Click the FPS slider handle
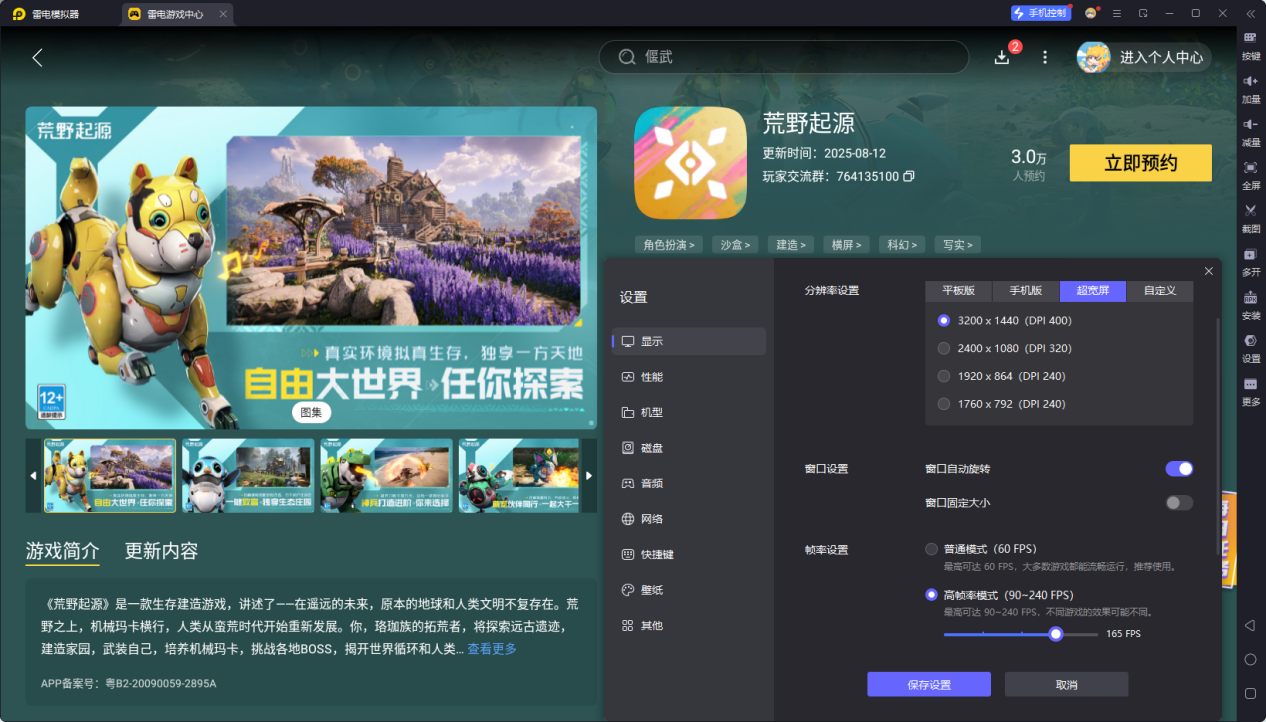The width and height of the screenshot is (1266, 722). (1055, 634)
